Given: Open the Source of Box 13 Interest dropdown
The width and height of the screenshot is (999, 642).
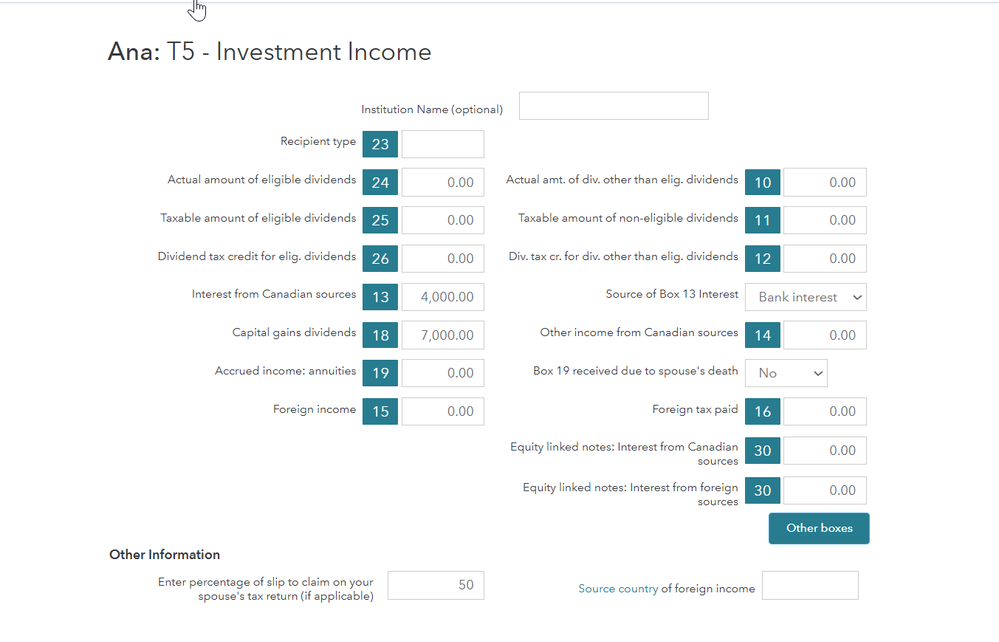Looking at the screenshot, I should (805, 297).
